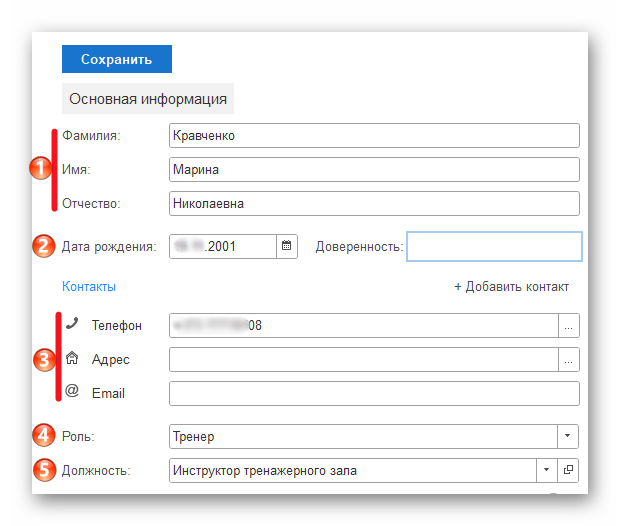Viewport: 620px width, 526px height.
Task: Select the Основная информация tab
Action: 148,99
